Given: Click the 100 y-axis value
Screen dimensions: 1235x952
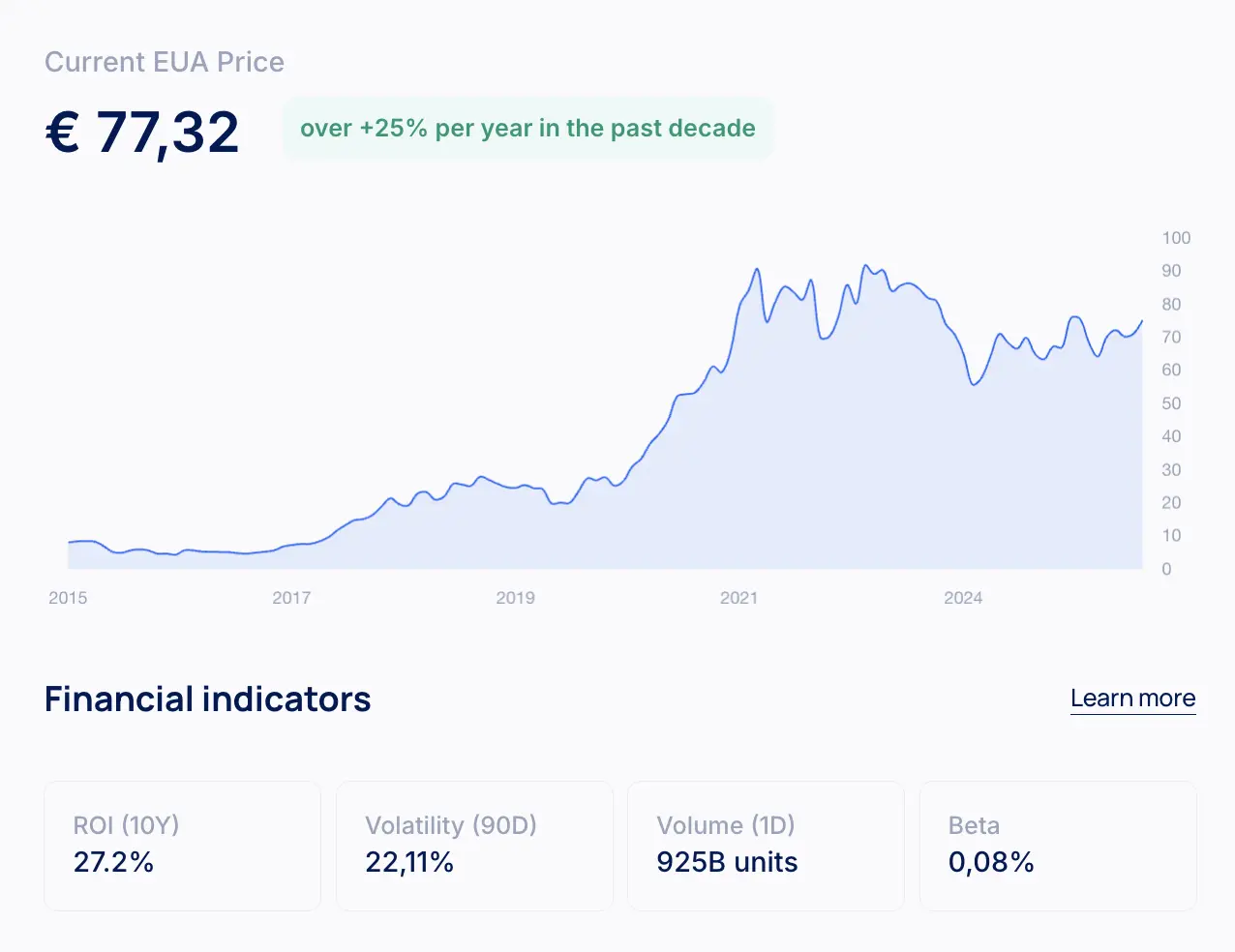Looking at the screenshot, I should click(1176, 238).
